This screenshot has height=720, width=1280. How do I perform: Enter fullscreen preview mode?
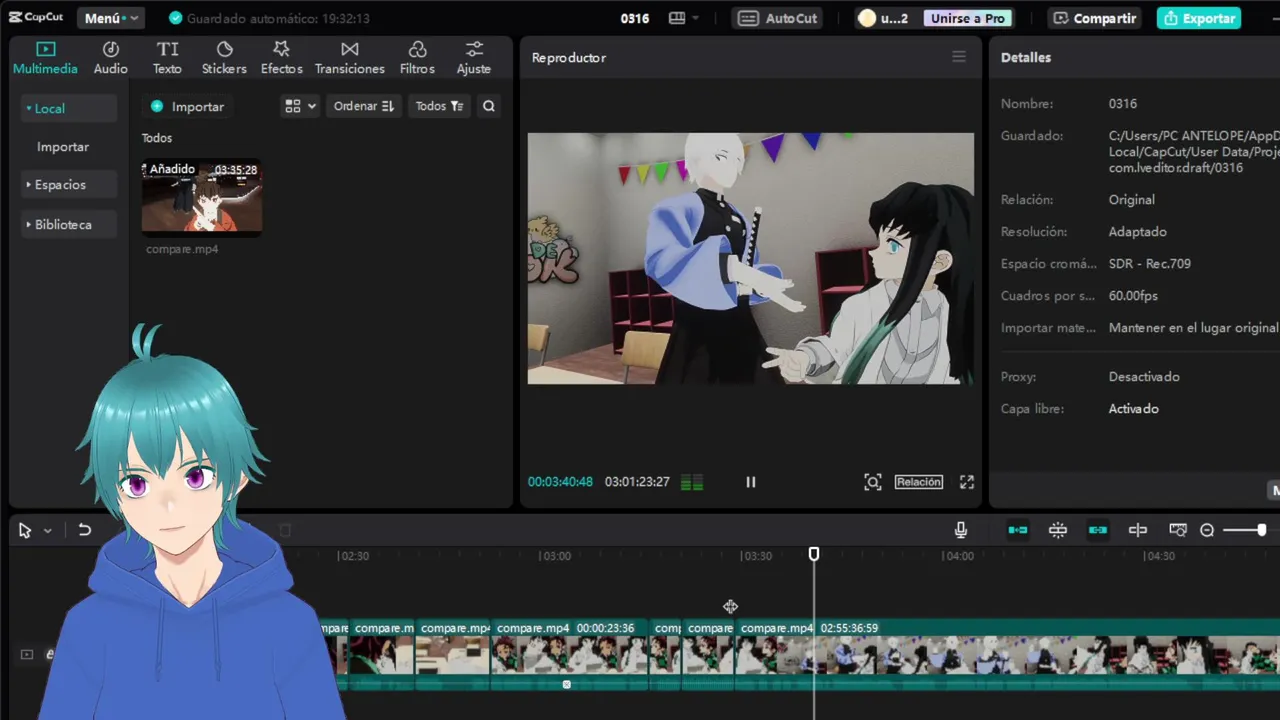point(967,482)
